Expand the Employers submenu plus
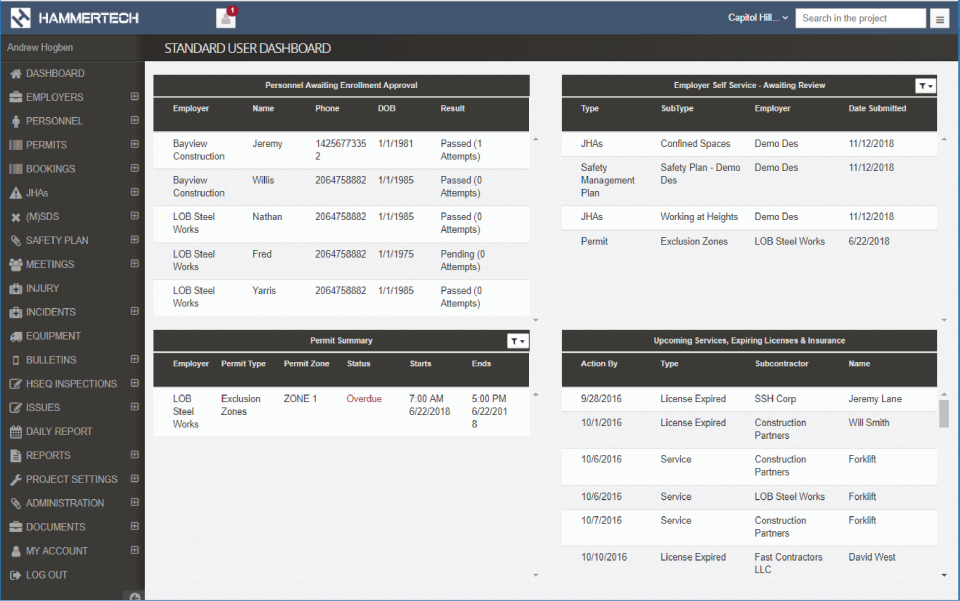The height and width of the screenshot is (601, 960). tap(135, 97)
